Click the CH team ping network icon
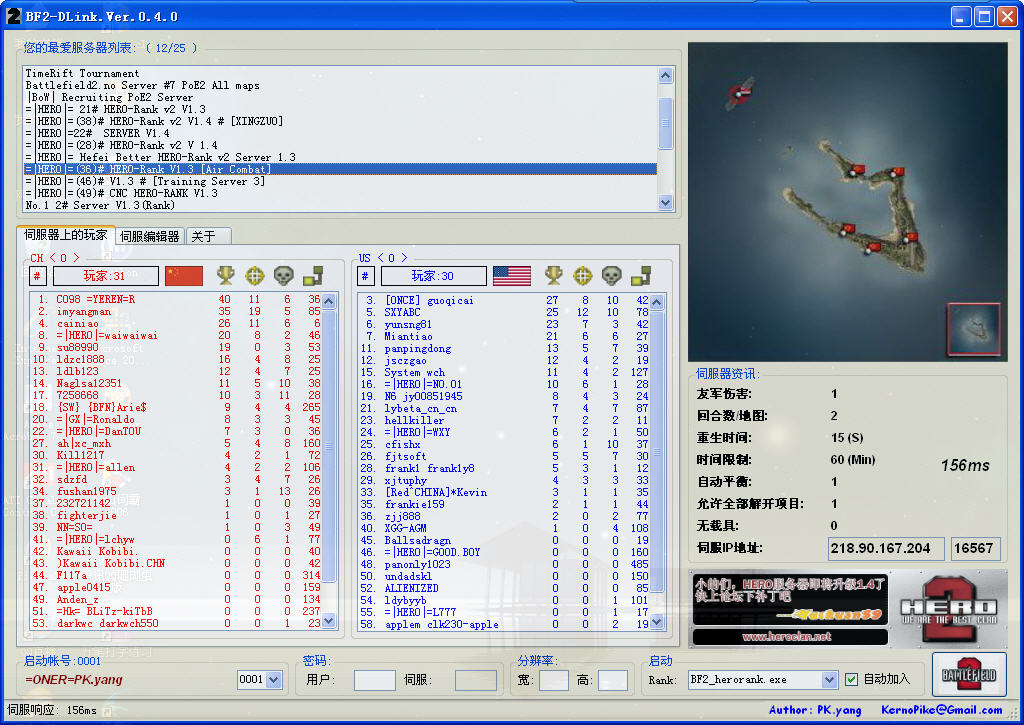Viewport: 1024px width, 725px height. click(313, 276)
